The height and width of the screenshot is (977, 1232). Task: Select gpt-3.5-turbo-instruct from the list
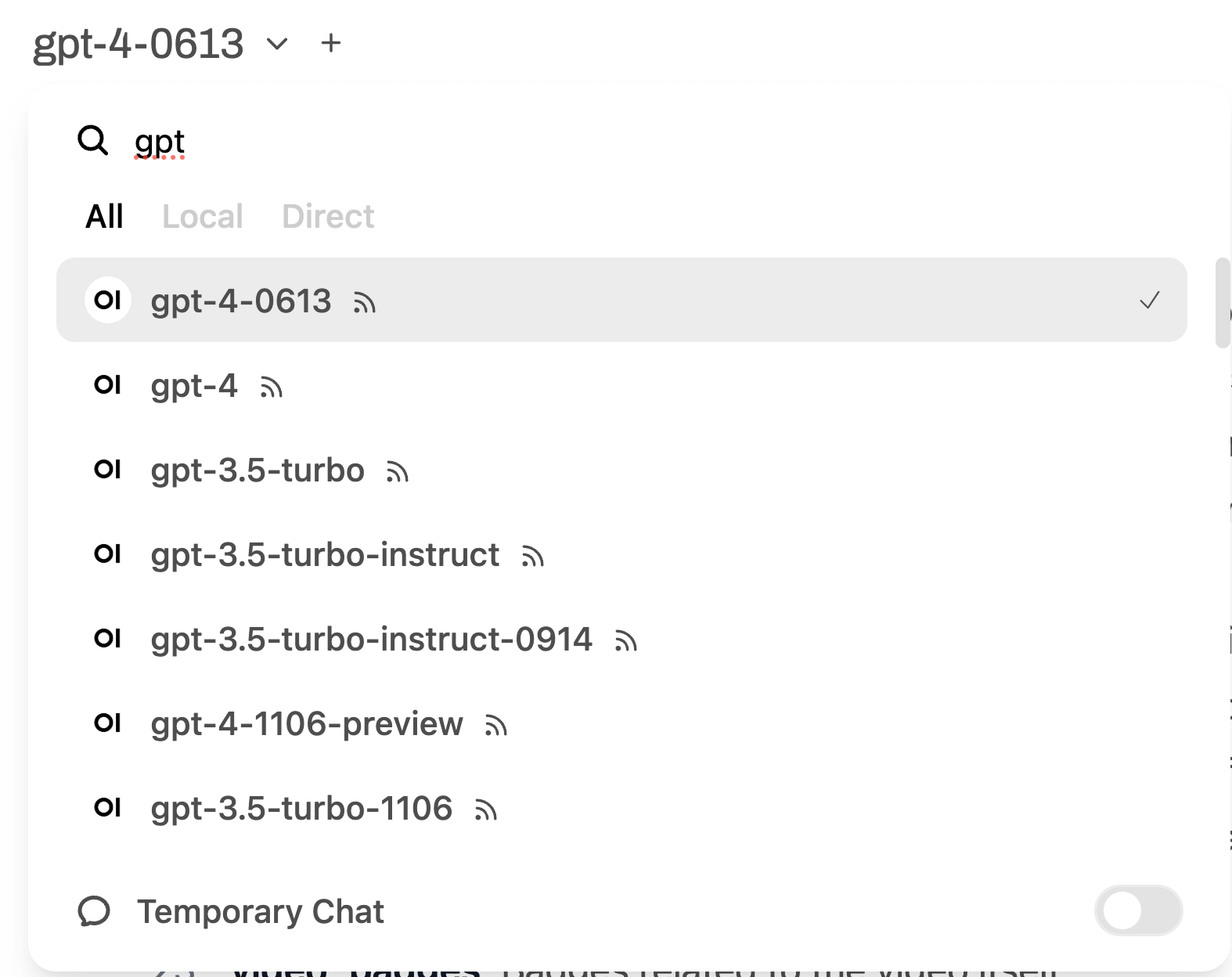[x=325, y=554]
